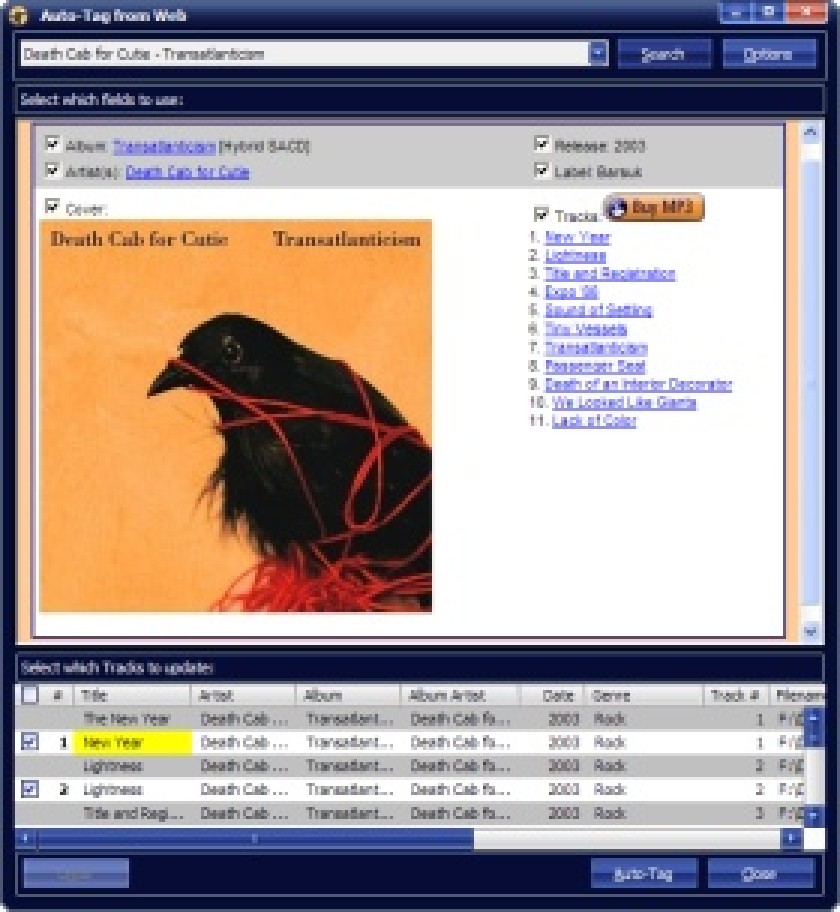Toggle the Release field checkbox

click(542, 144)
